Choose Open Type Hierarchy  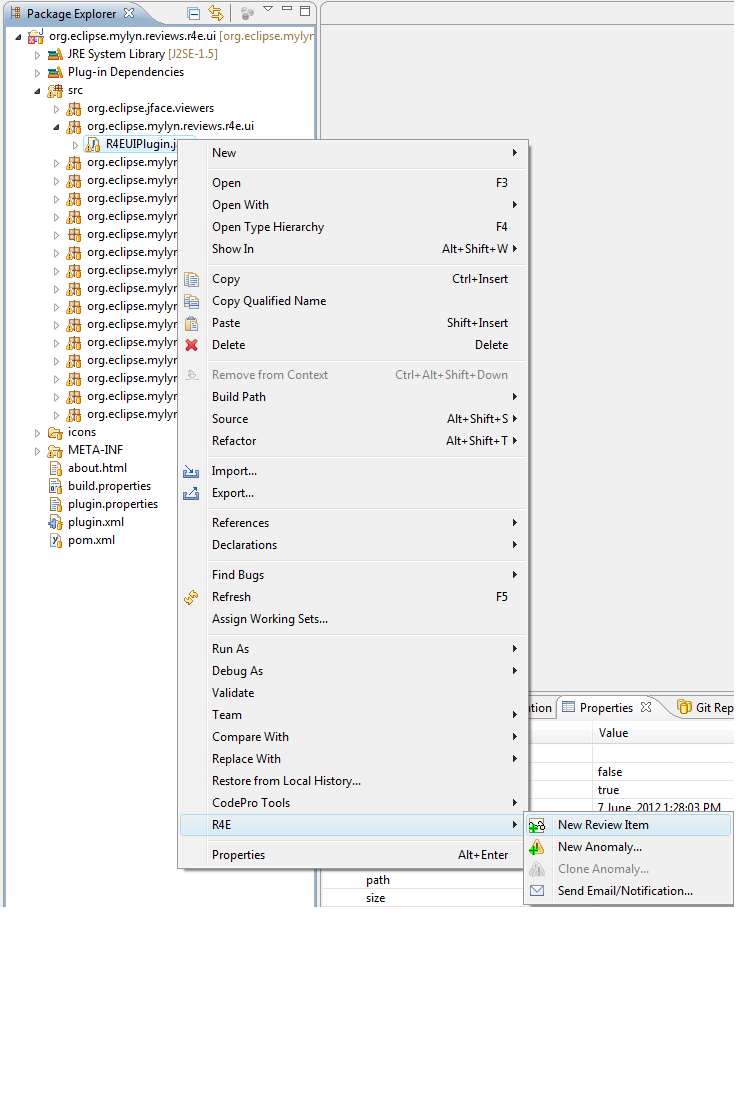click(x=353, y=227)
